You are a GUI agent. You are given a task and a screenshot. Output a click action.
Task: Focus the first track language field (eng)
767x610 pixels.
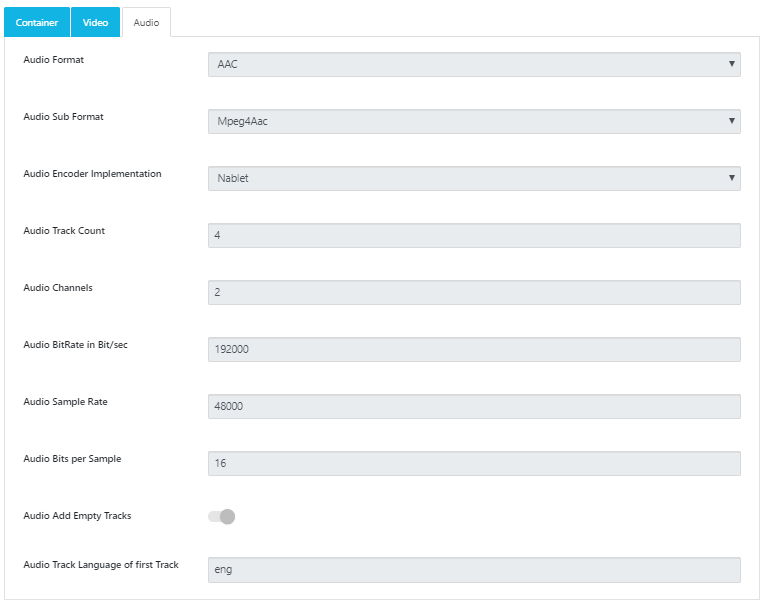coord(473,570)
